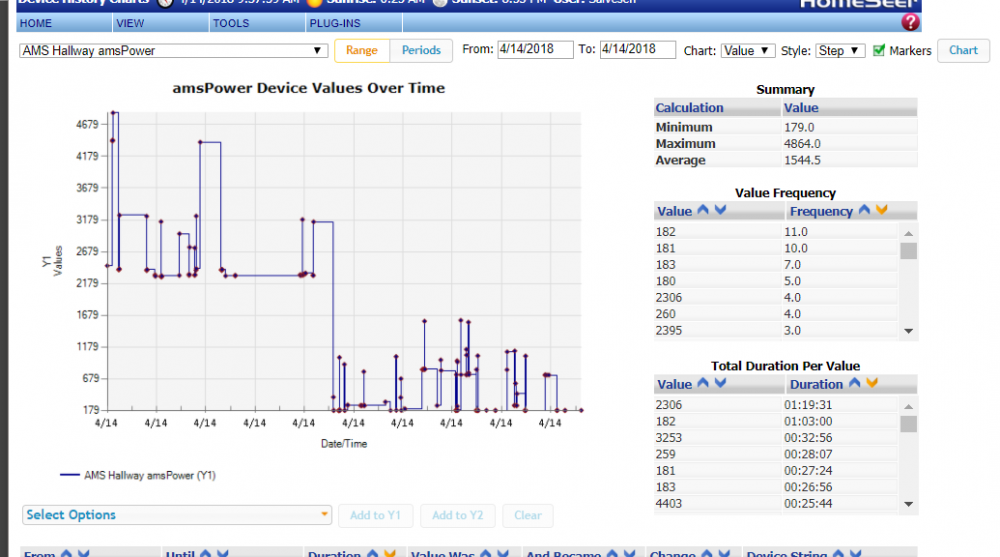Switch to Range mode
The height and width of the screenshot is (557, 1000).
click(362, 50)
